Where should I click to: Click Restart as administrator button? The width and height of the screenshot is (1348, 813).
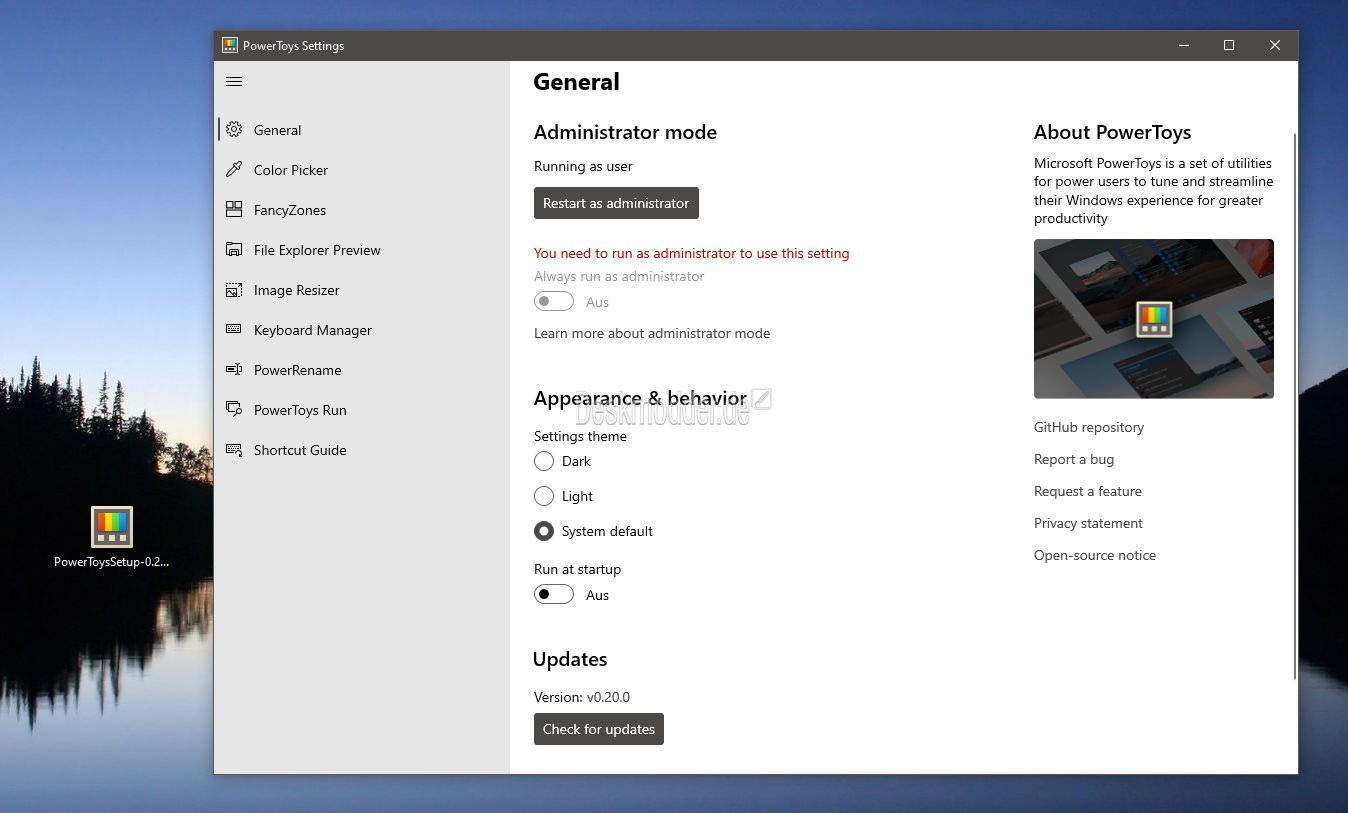point(616,203)
